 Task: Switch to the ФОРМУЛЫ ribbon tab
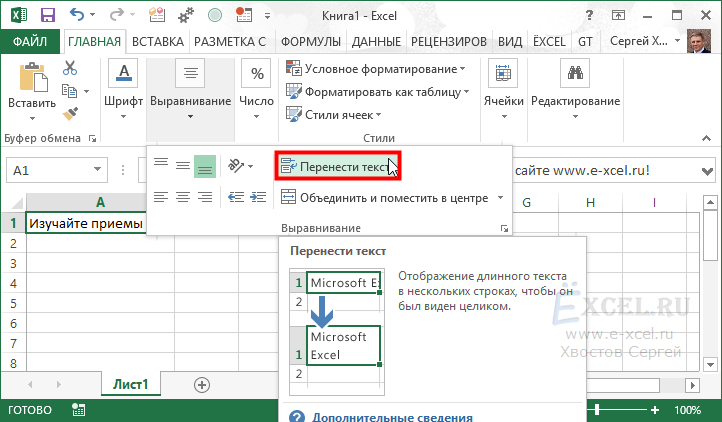coord(312,42)
